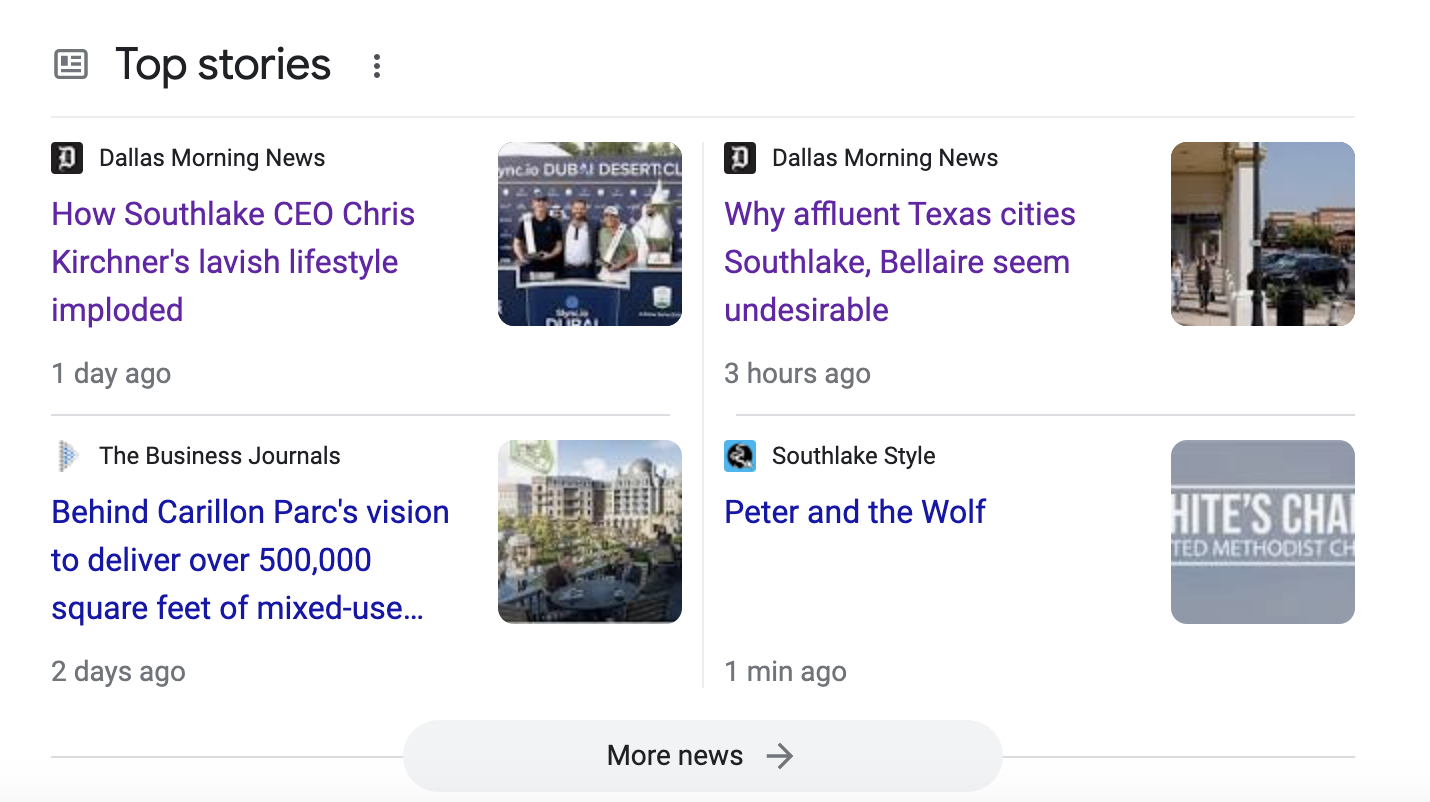Click the Top stories heading text
The image size is (1430, 802).
tap(223, 65)
